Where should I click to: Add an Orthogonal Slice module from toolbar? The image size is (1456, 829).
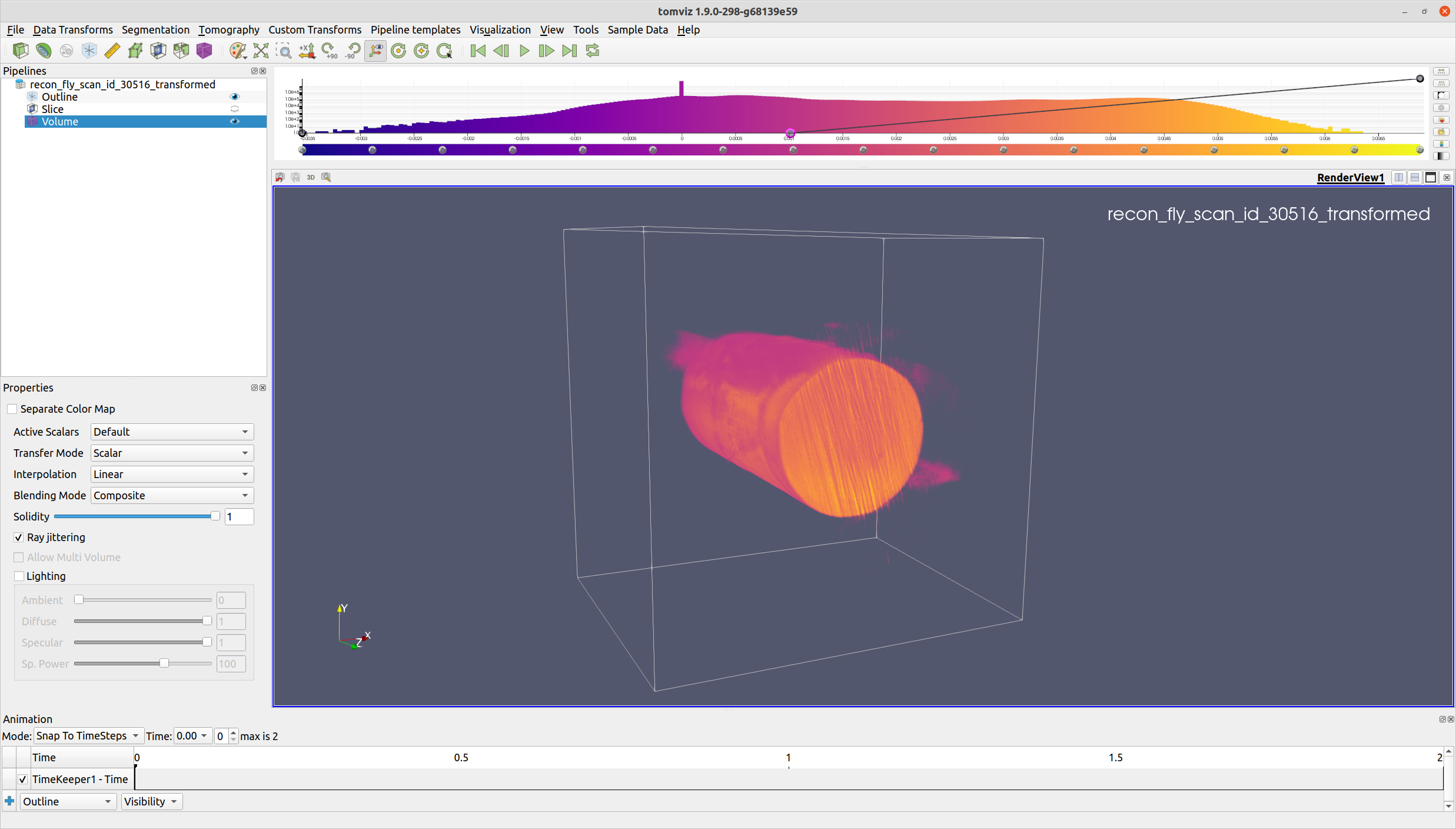tap(158, 51)
